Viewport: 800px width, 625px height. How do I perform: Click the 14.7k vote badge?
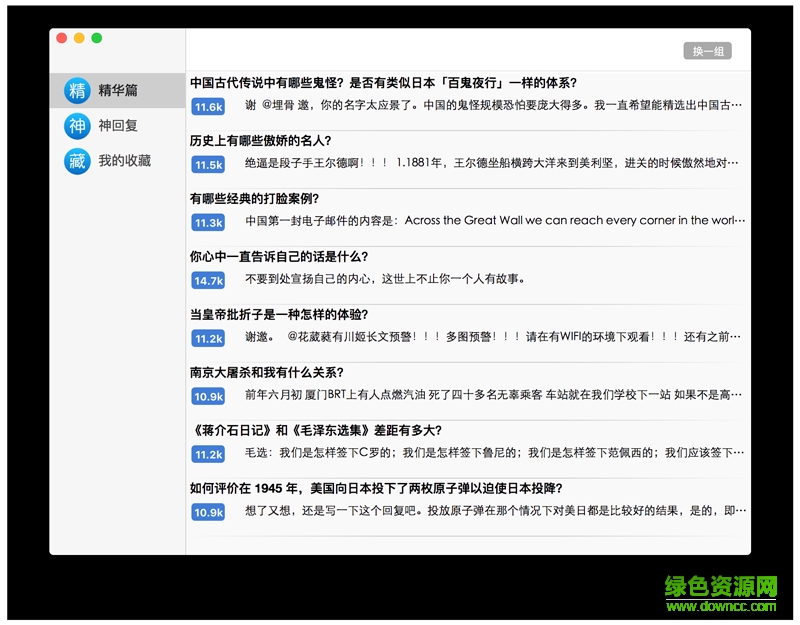pyautogui.click(x=207, y=282)
